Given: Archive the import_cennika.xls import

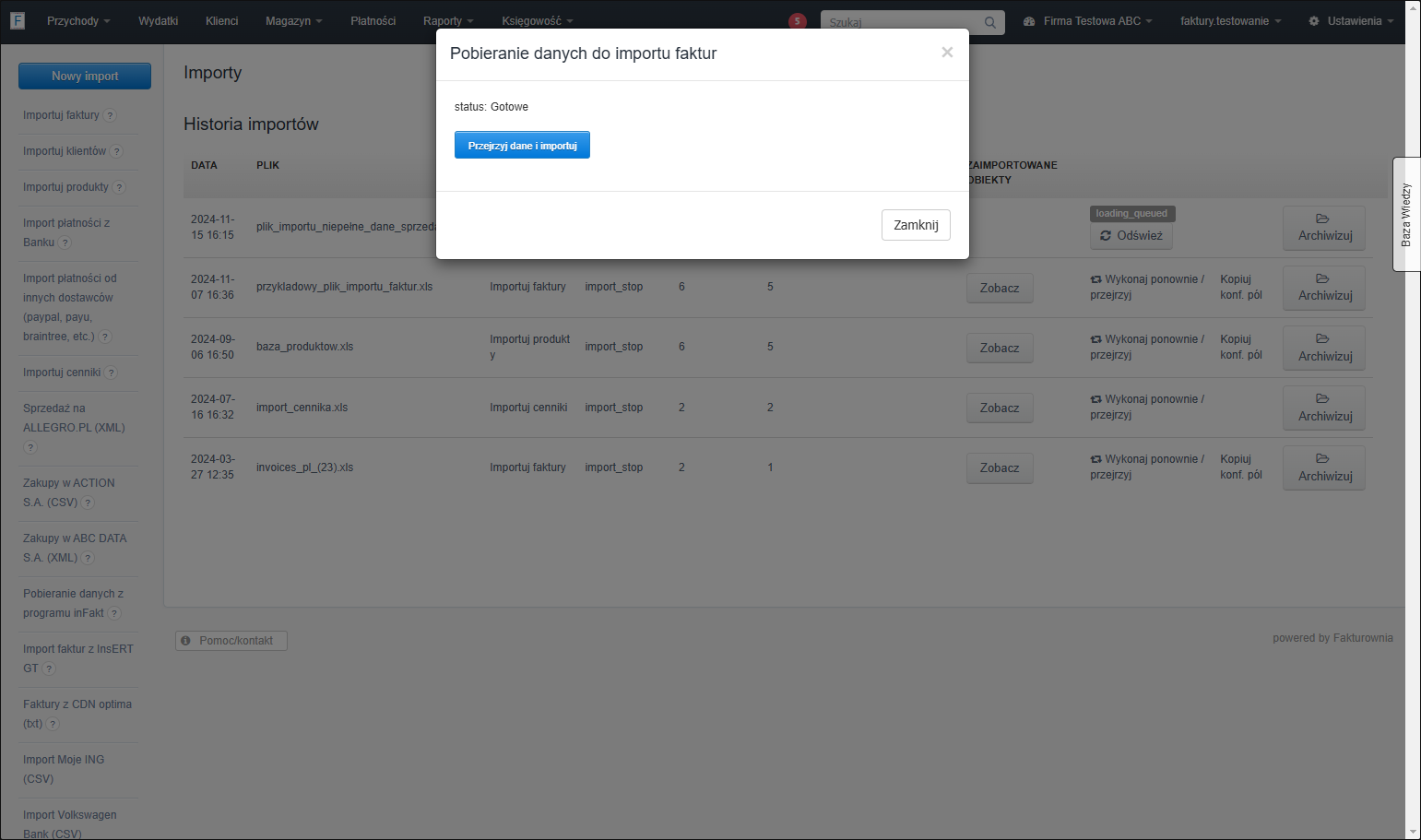Looking at the screenshot, I should pos(1324,408).
